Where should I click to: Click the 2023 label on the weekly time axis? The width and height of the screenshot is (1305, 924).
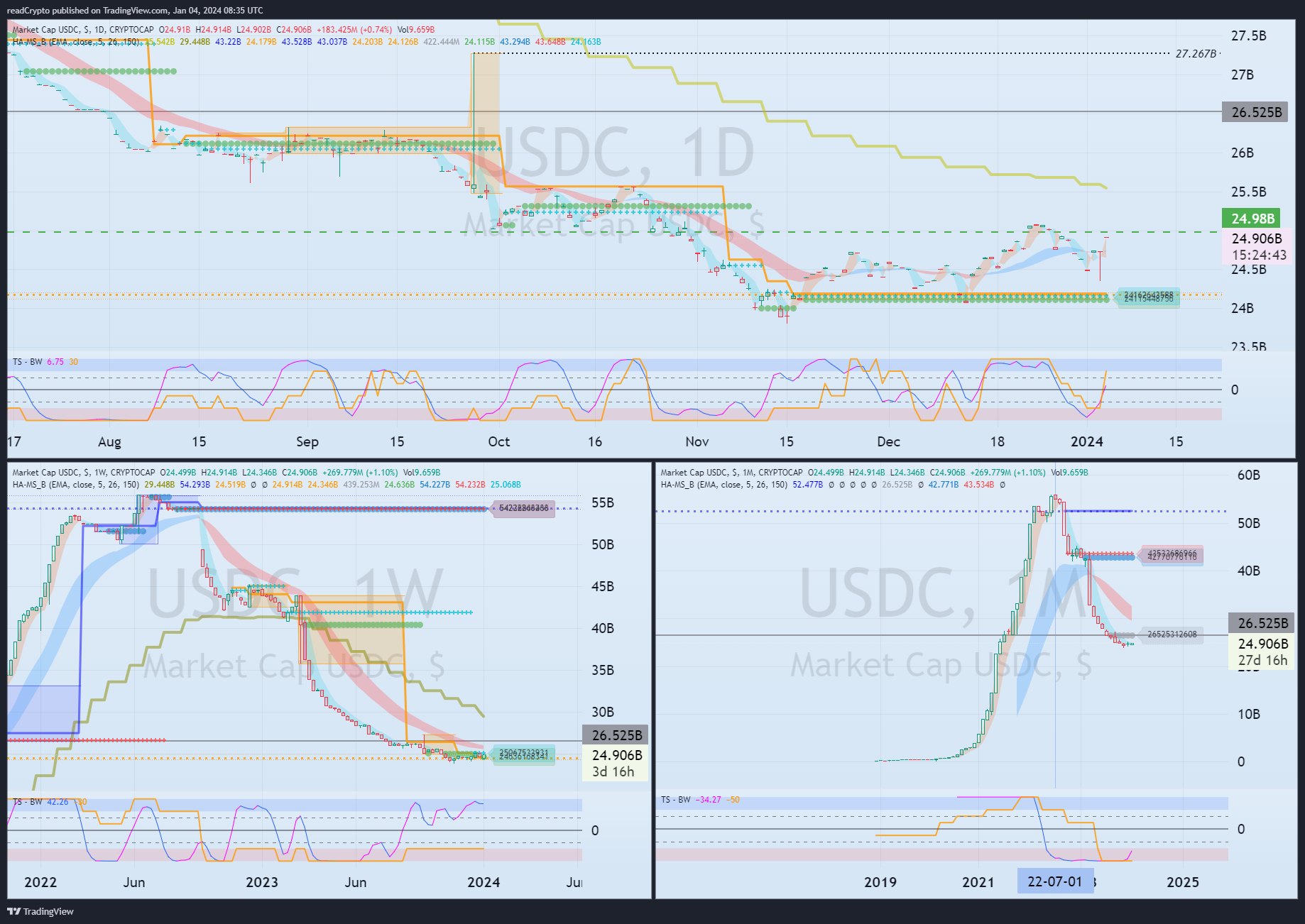coord(262,882)
